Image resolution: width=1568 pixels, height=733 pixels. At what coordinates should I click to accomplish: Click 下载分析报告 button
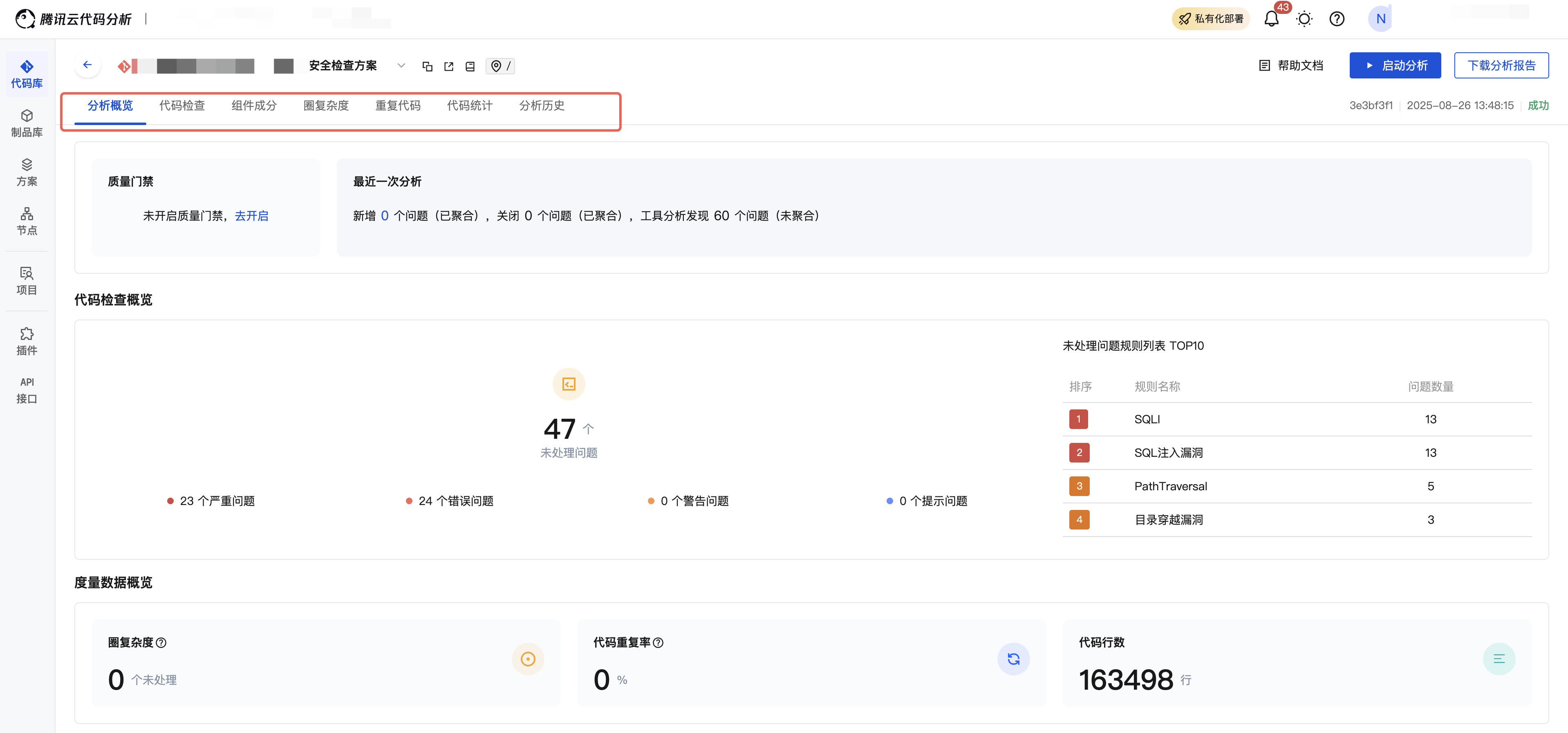coord(1501,65)
